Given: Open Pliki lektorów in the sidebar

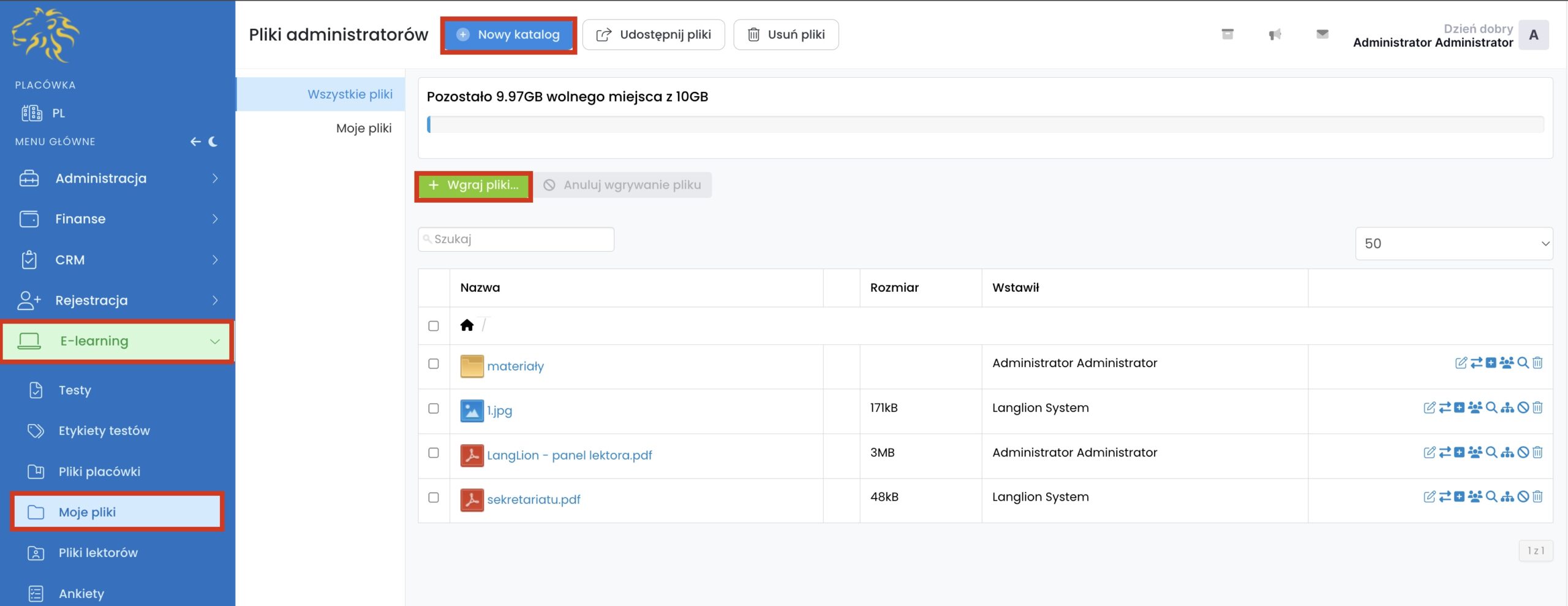Looking at the screenshot, I should (98, 553).
